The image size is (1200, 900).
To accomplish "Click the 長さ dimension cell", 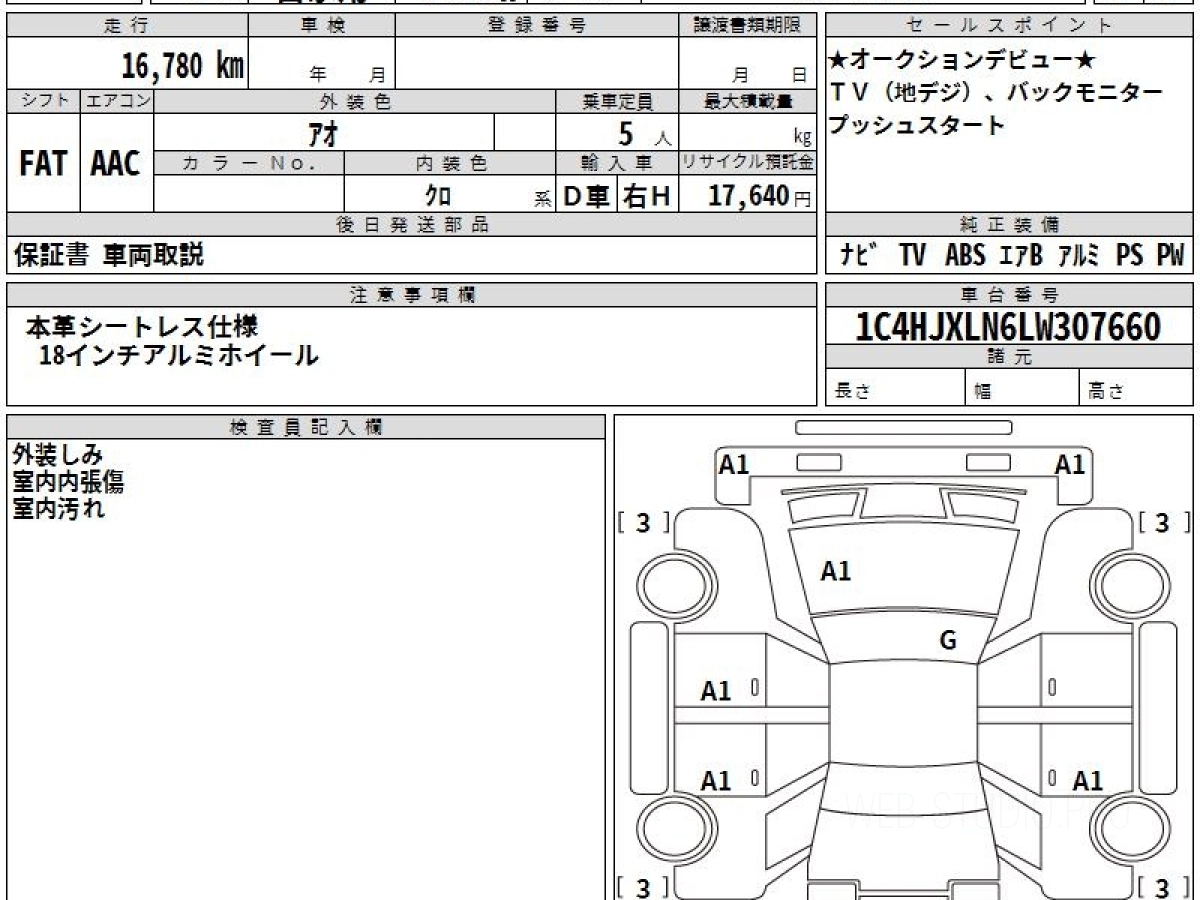I will pyautogui.click(x=895, y=388).
